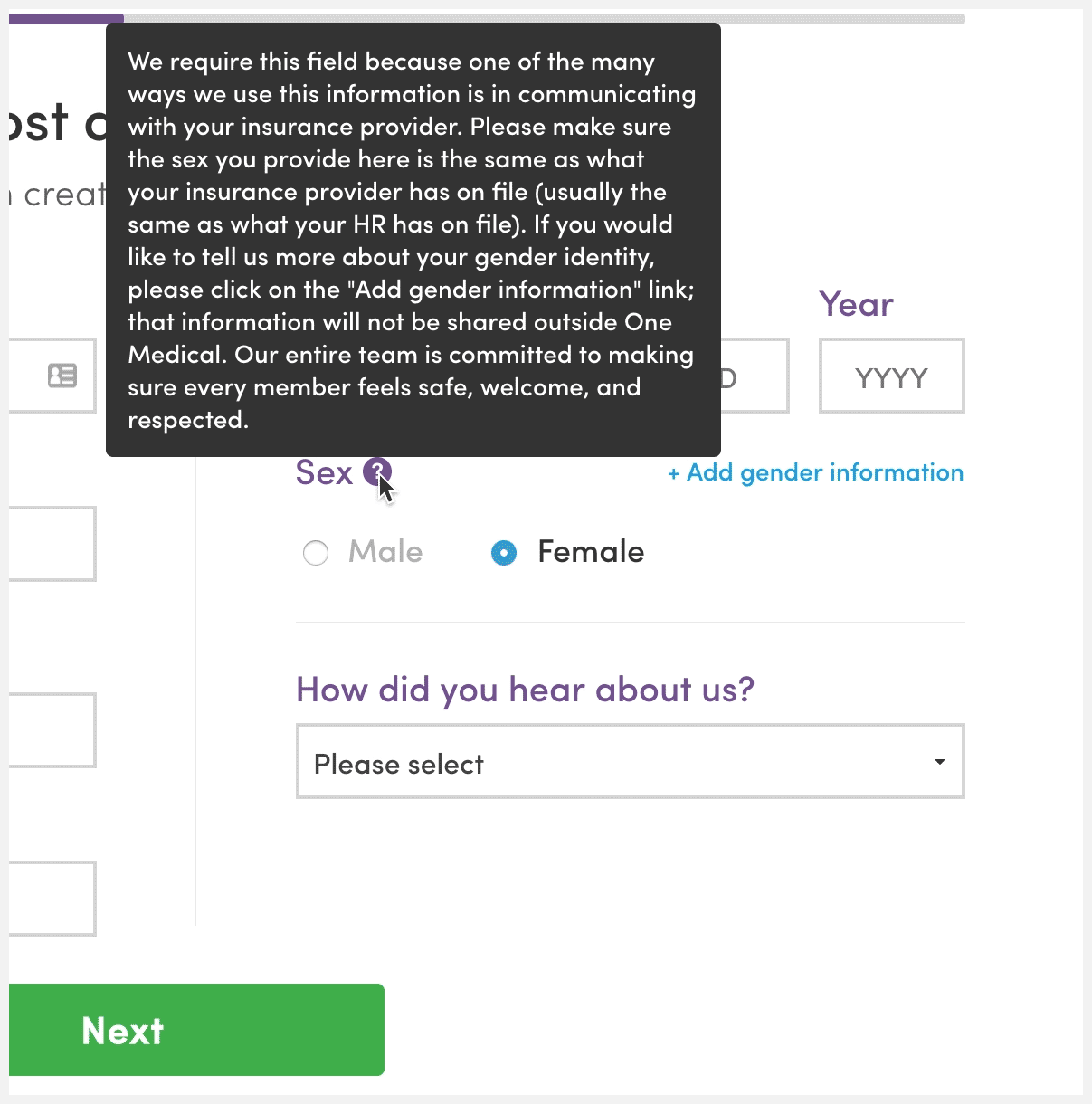Click the empty input box directly below the ID card field

(x=52, y=544)
